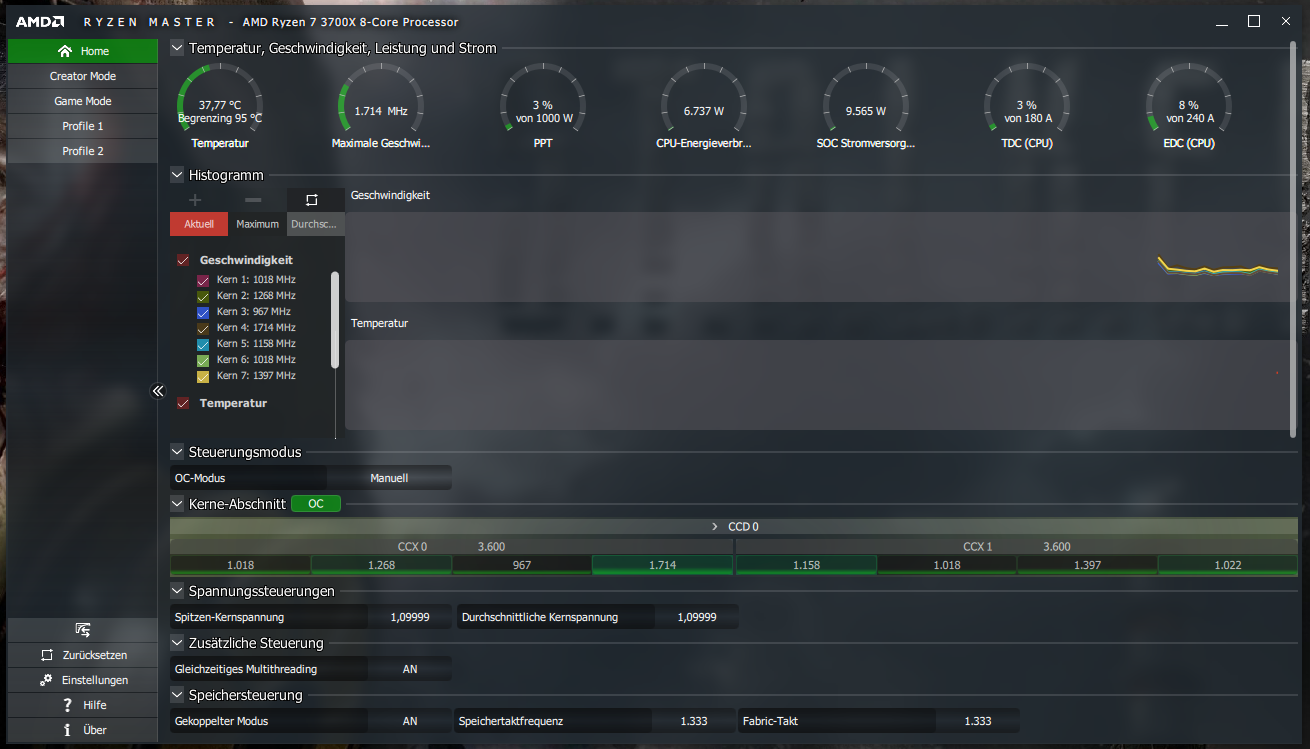Click the zoom-out minus icon in Histogramm
The image size is (1310, 749).
coord(253,200)
